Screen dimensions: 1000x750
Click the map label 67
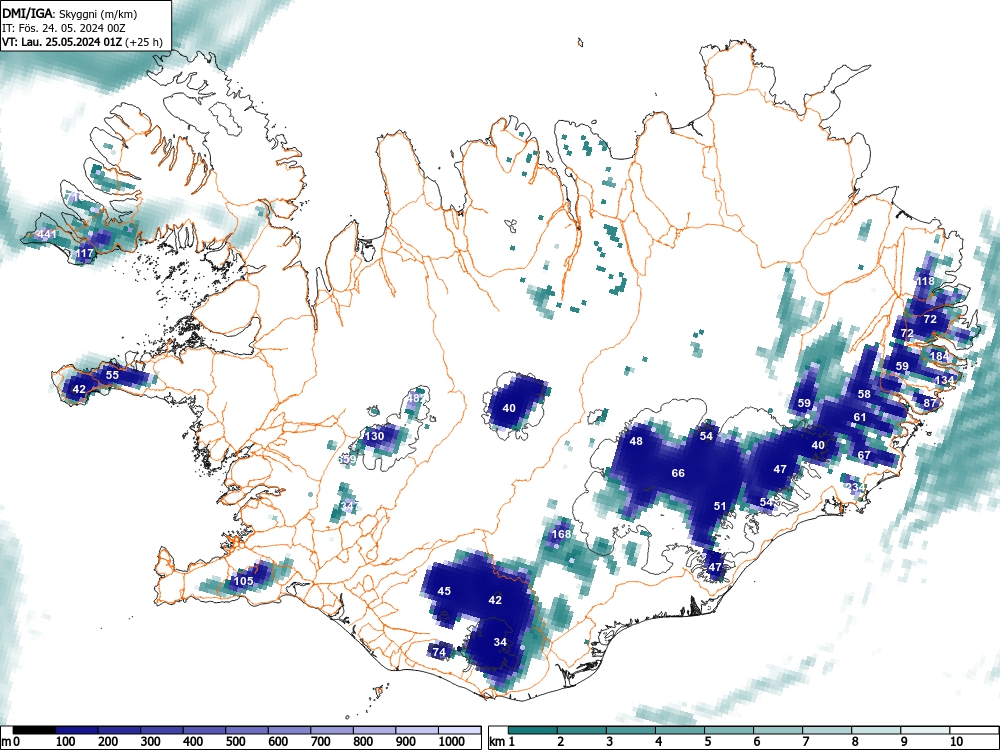click(x=864, y=455)
